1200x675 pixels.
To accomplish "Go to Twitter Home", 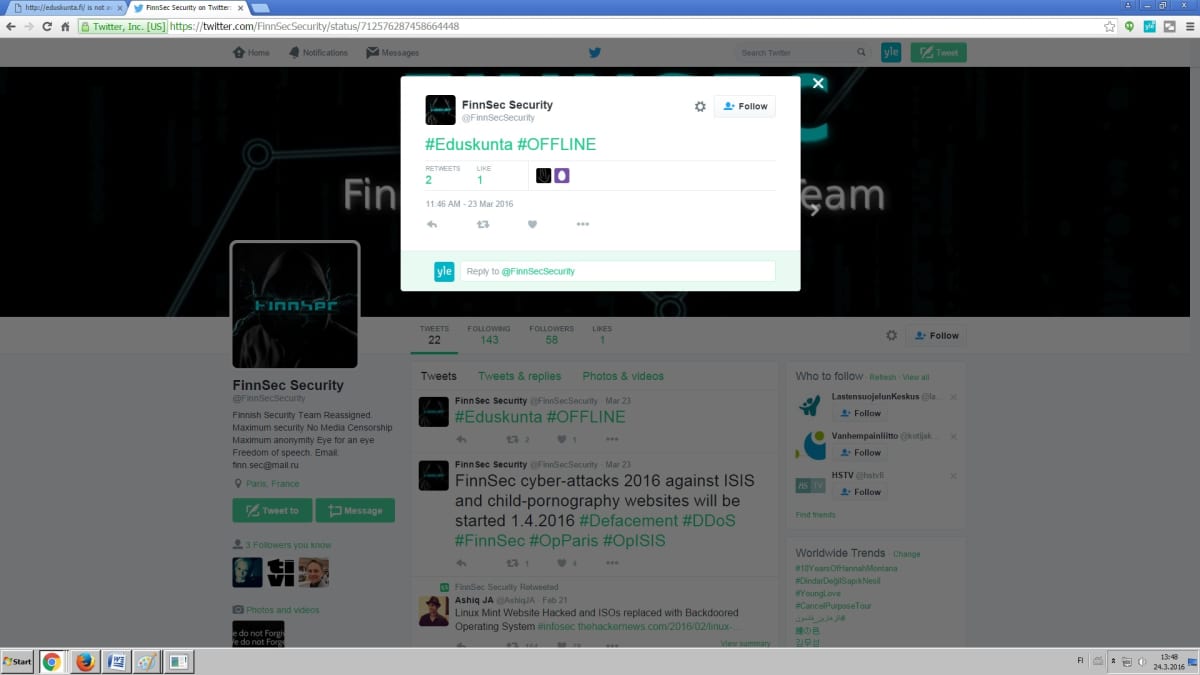I will (x=251, y=53).
